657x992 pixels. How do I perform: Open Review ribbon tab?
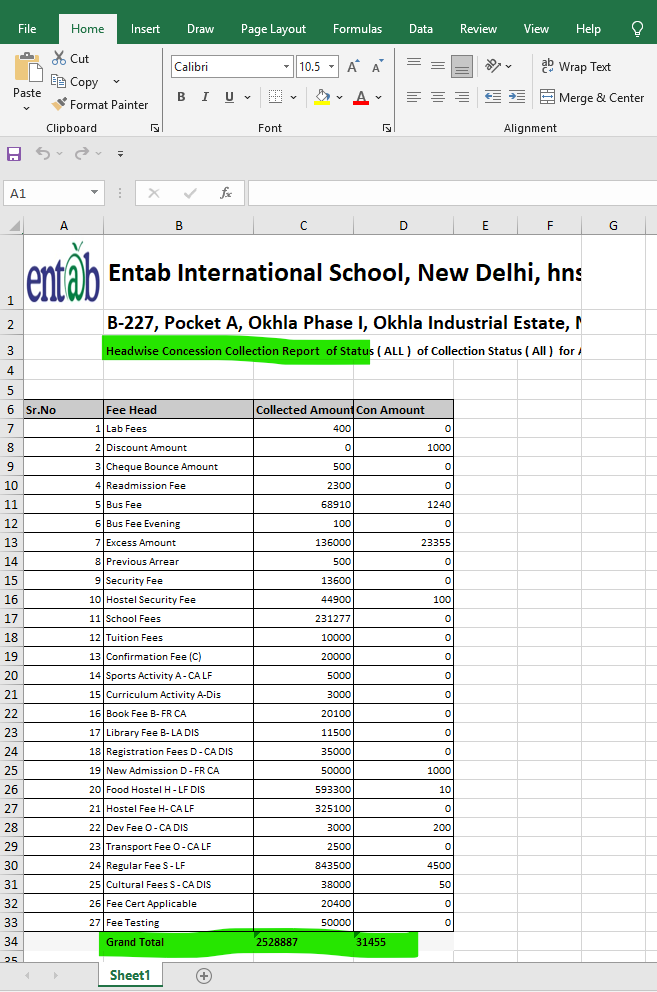(479, 28)
